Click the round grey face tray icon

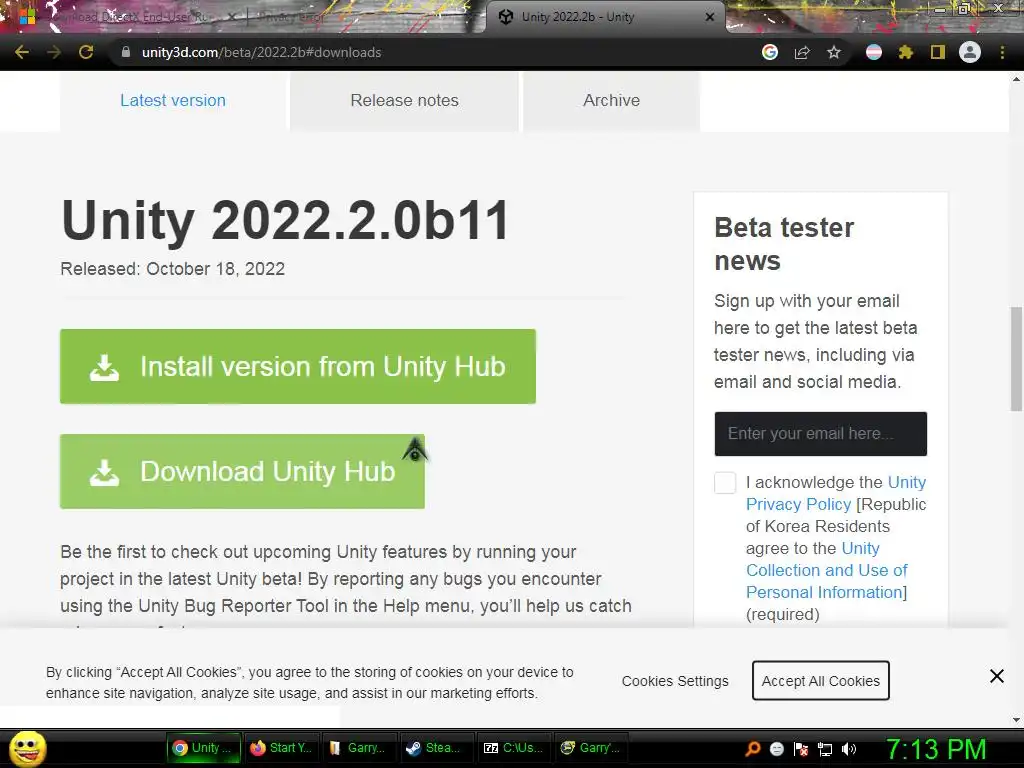point(776,748)
